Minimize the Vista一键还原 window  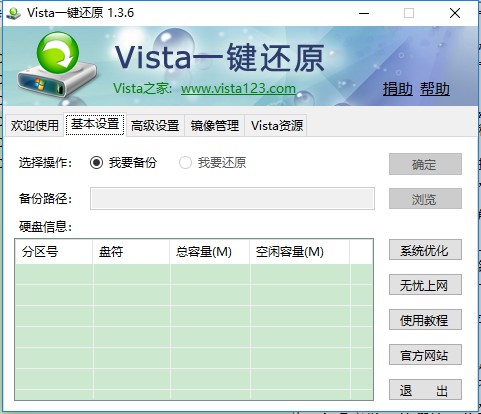[x=364, y=13]
